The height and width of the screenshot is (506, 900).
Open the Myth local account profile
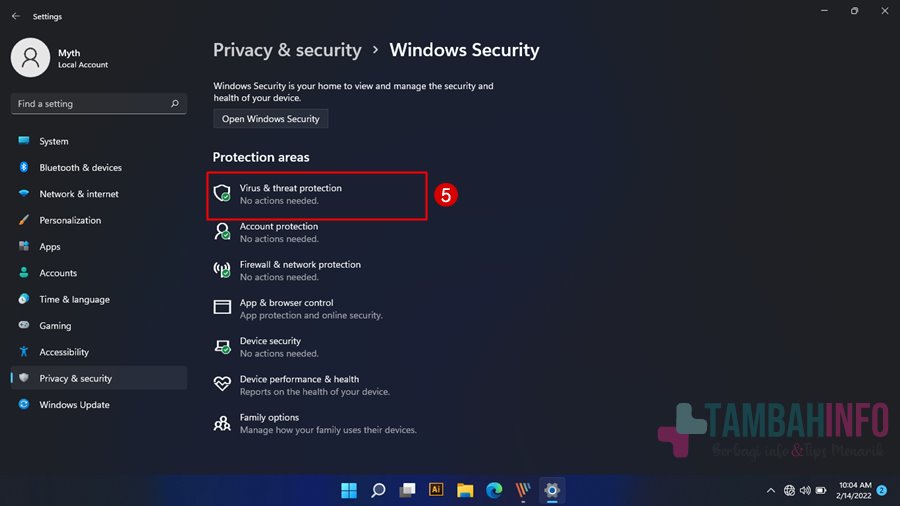pyautogui.click(x=60, y=58)
